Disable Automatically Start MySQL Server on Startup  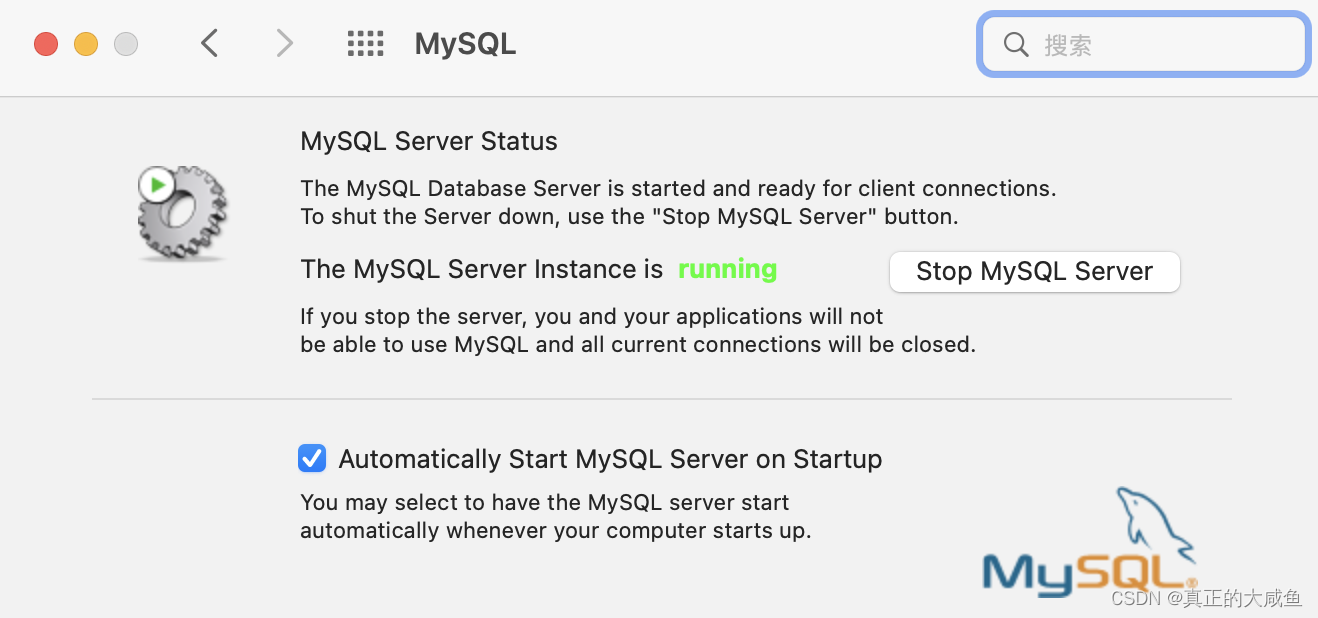coord(312,458)
